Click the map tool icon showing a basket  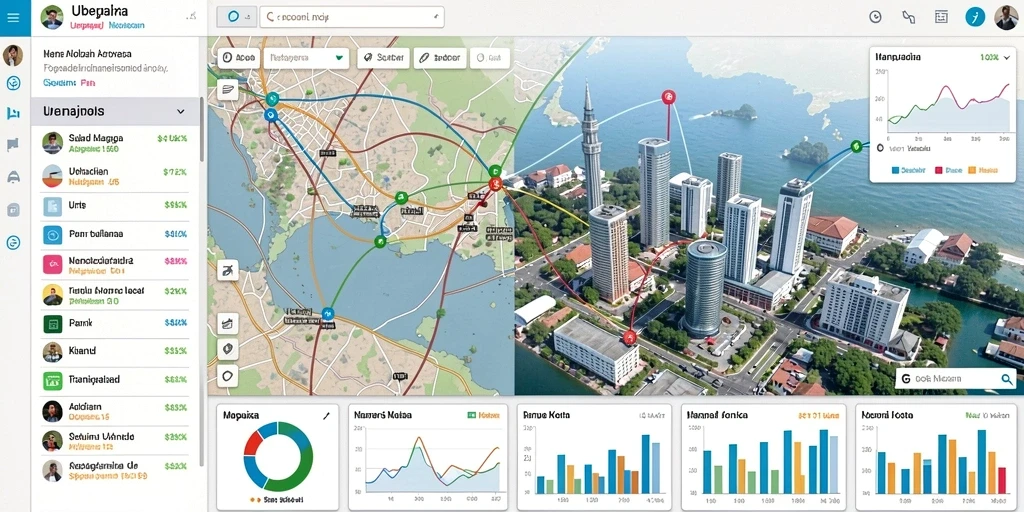click(228, 323)
